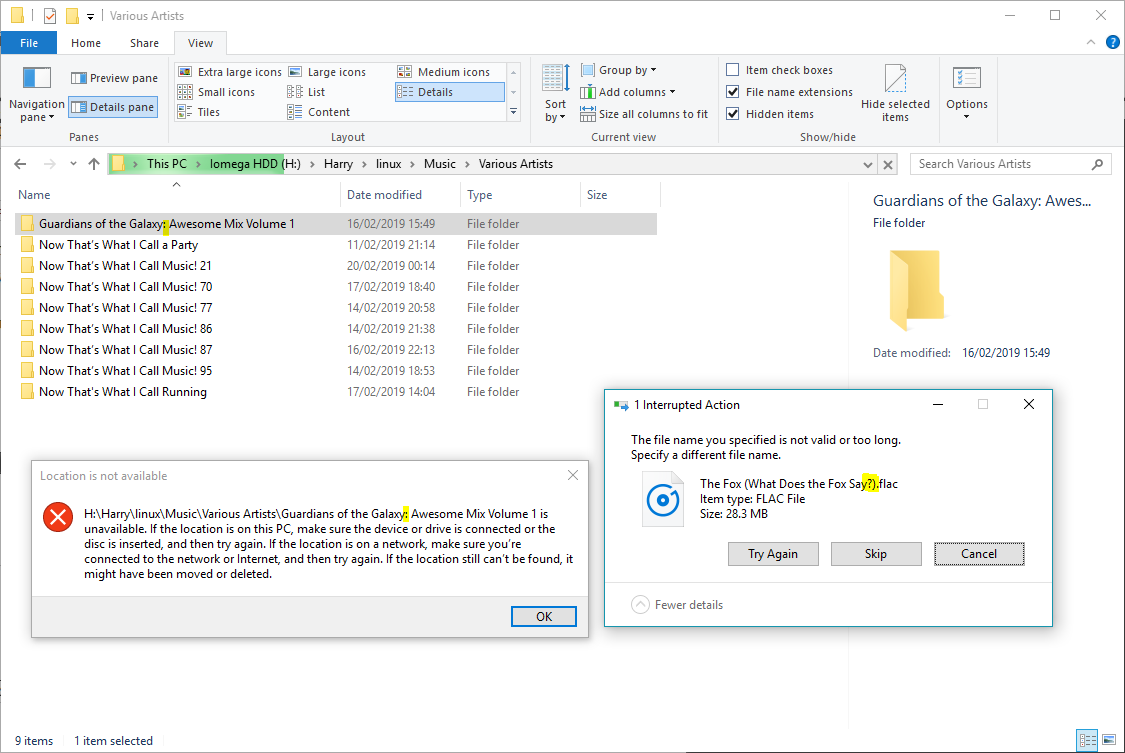Switch to the Home ribbon tab
1125x753 pixels.
[86, 43]
